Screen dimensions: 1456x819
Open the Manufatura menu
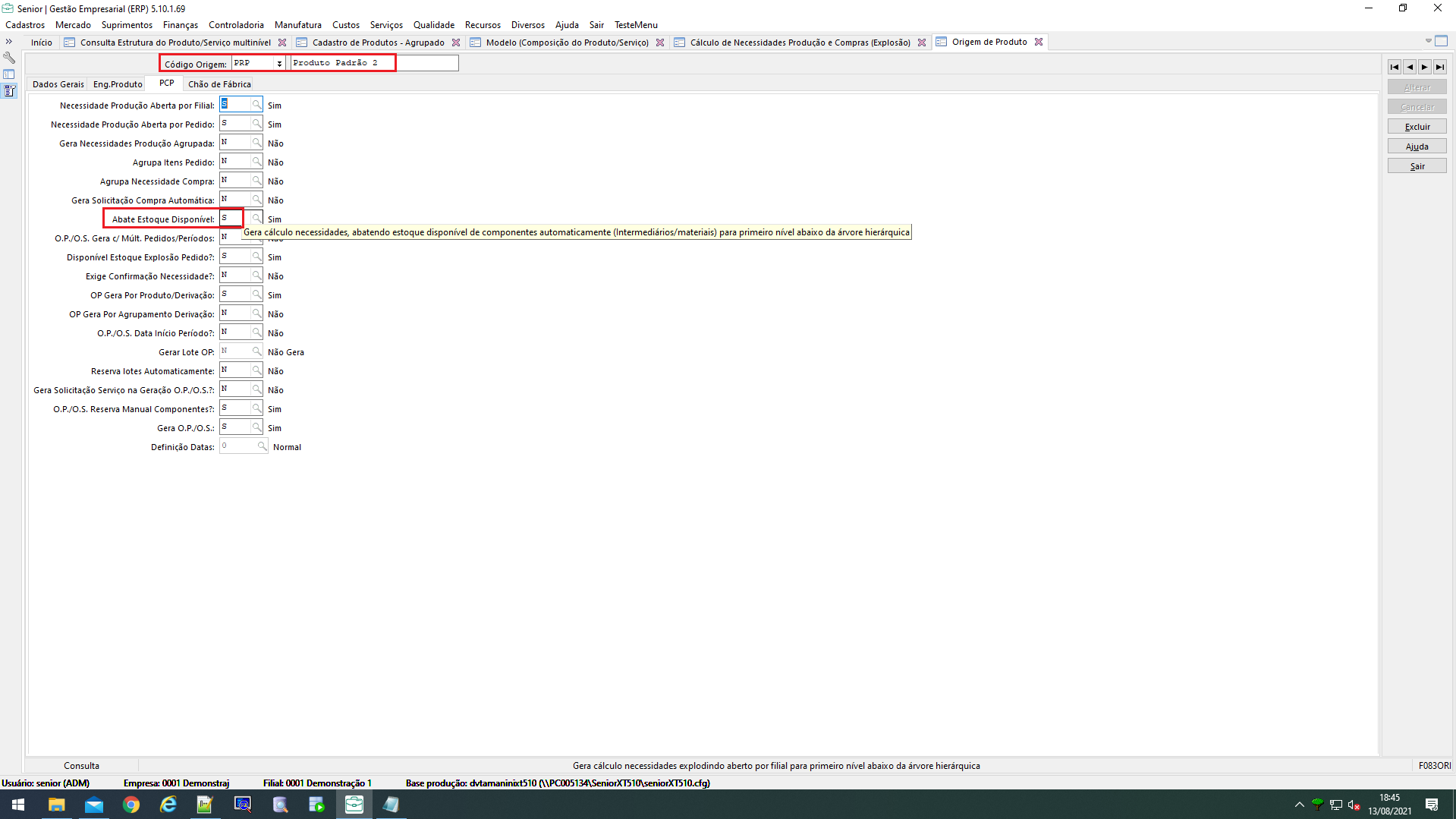click(x=297, y=25)
